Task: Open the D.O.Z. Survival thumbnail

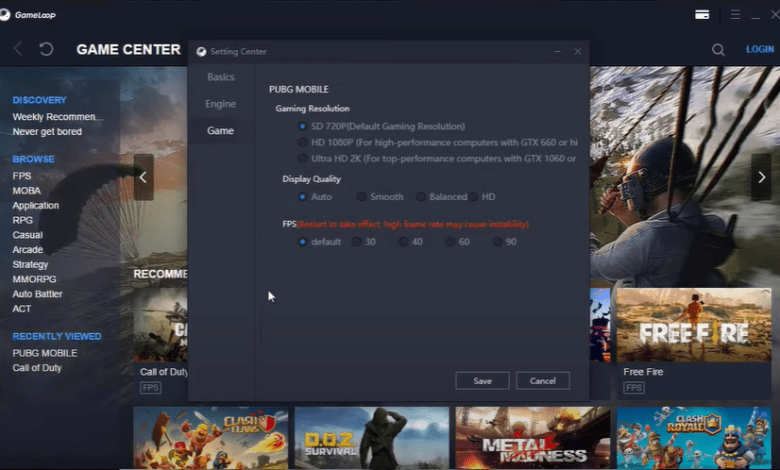Action: pyautogui.click(x=372, y=438)
